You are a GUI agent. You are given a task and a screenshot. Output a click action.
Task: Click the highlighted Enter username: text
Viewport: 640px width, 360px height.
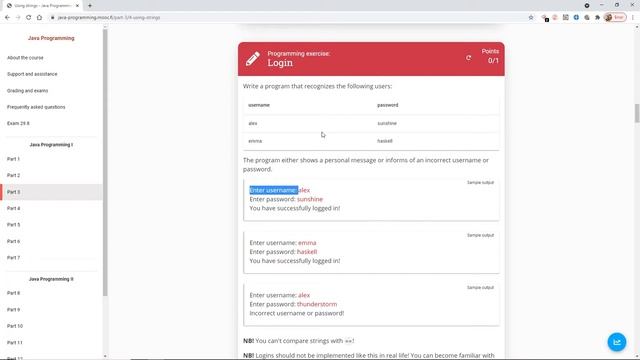[273, 190]
